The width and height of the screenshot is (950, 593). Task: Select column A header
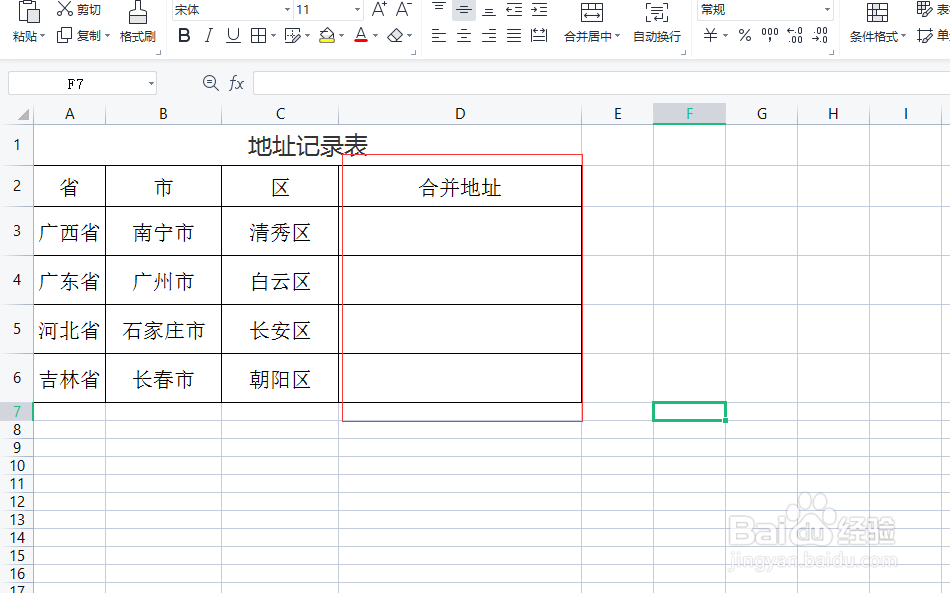pyautogui.click(x=70, y=114)
